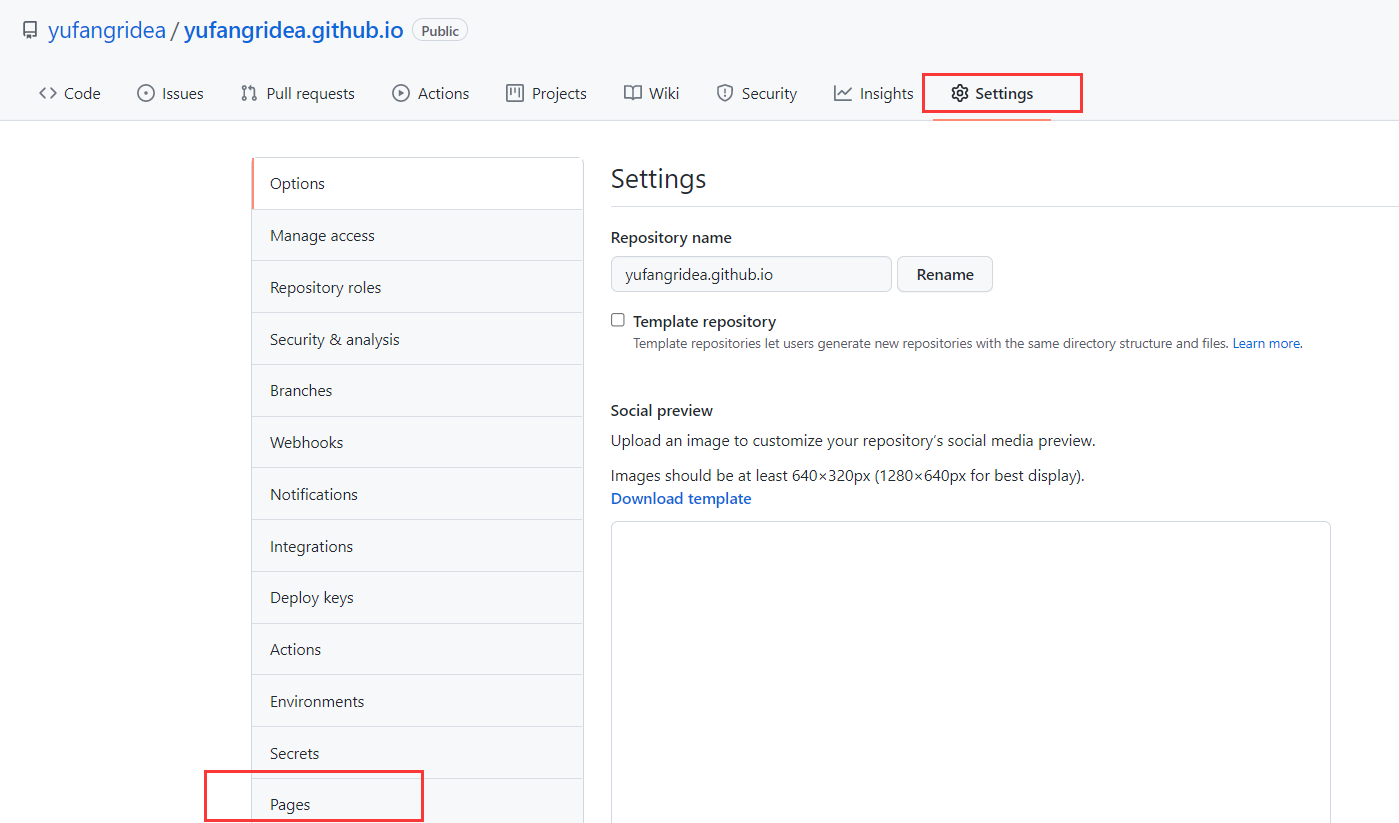Image resolution: width=1399 pixels, height=823 pixels.
Task: Click the repository icon beside yufangridea
Action: pyautogui.click(x=30, y=31)
